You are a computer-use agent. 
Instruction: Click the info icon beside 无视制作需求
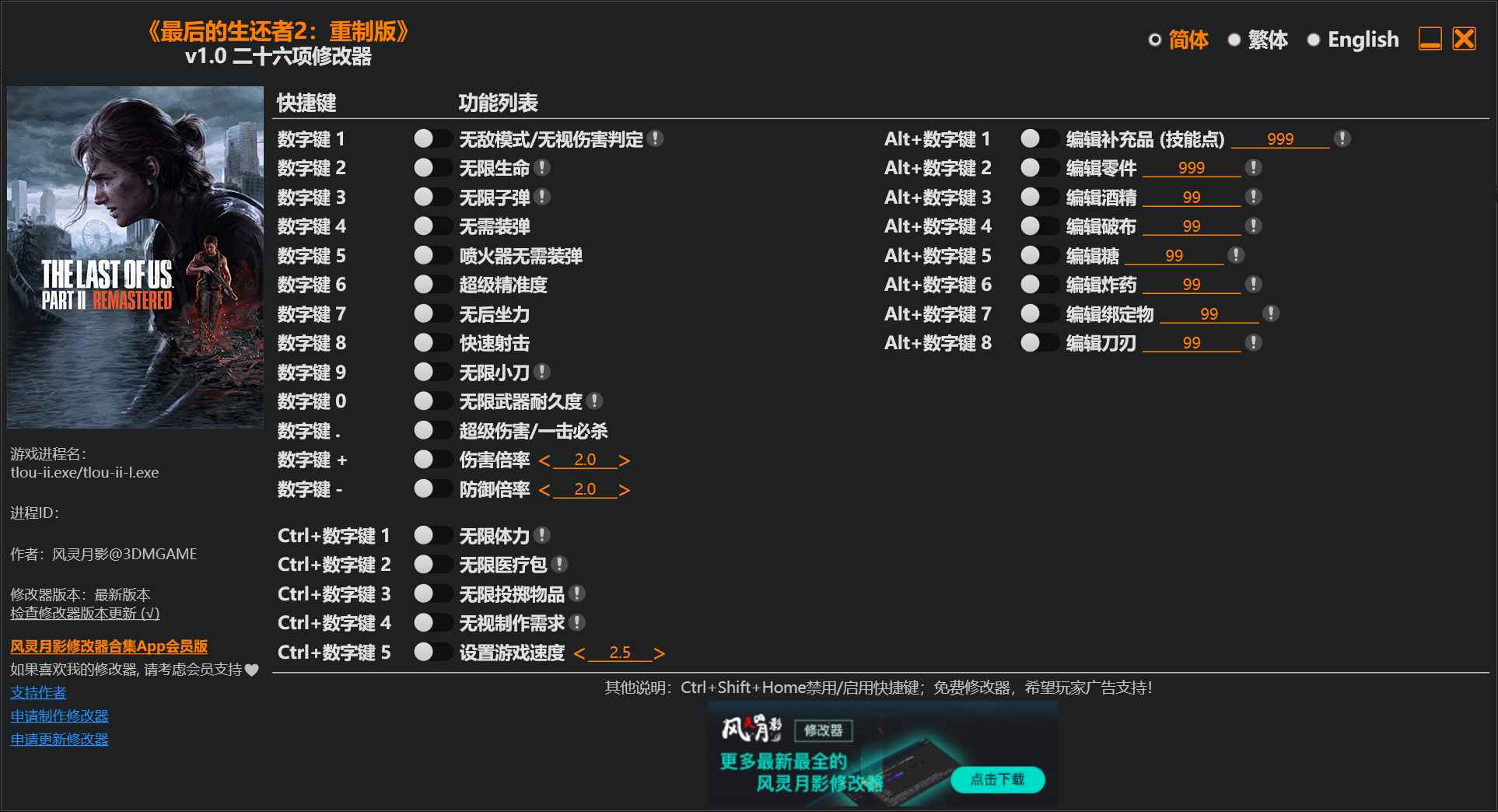click(x=576, y=622)
